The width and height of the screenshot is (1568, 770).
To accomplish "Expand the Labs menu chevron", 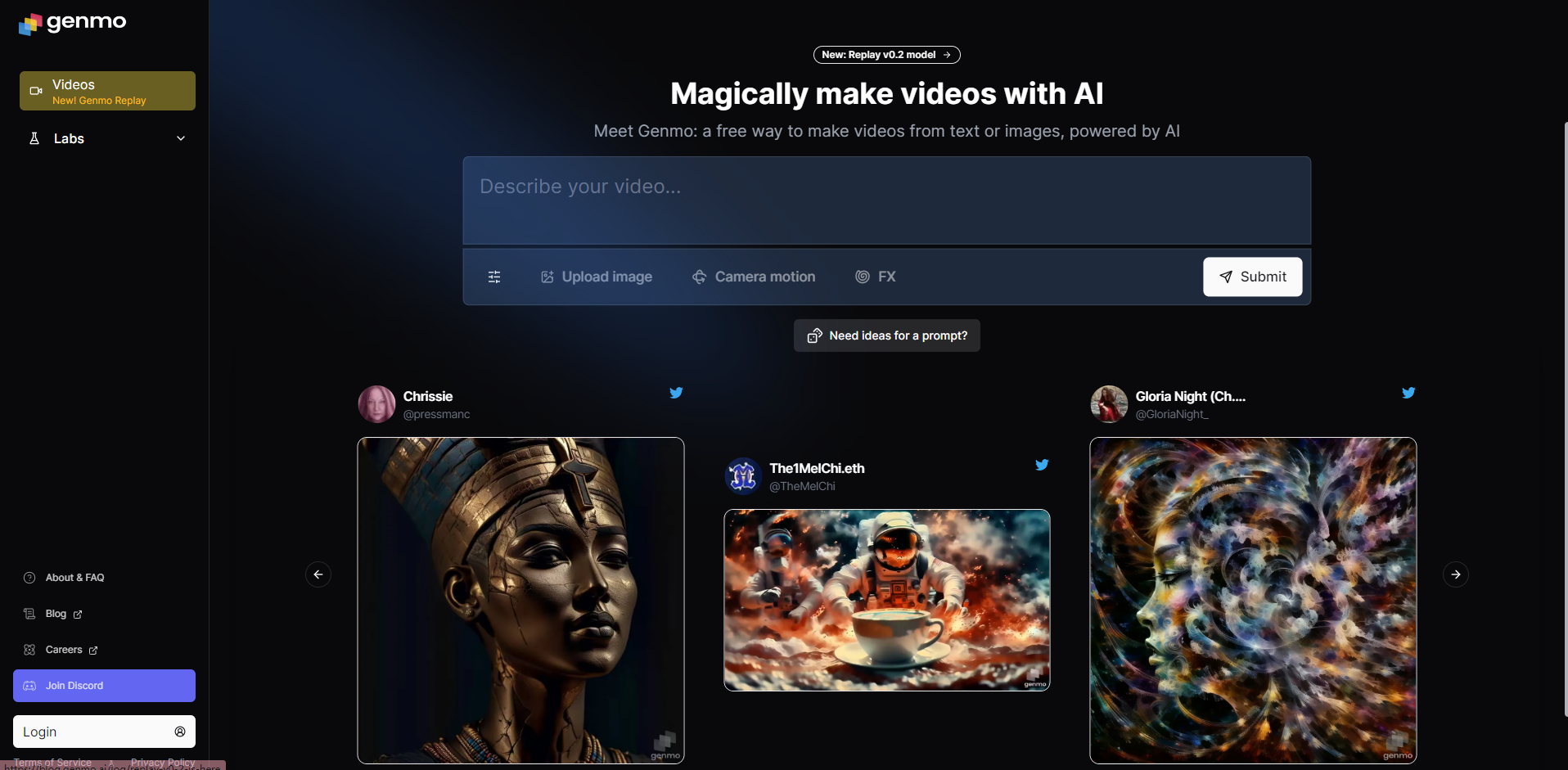I will [x=181, y=139].
